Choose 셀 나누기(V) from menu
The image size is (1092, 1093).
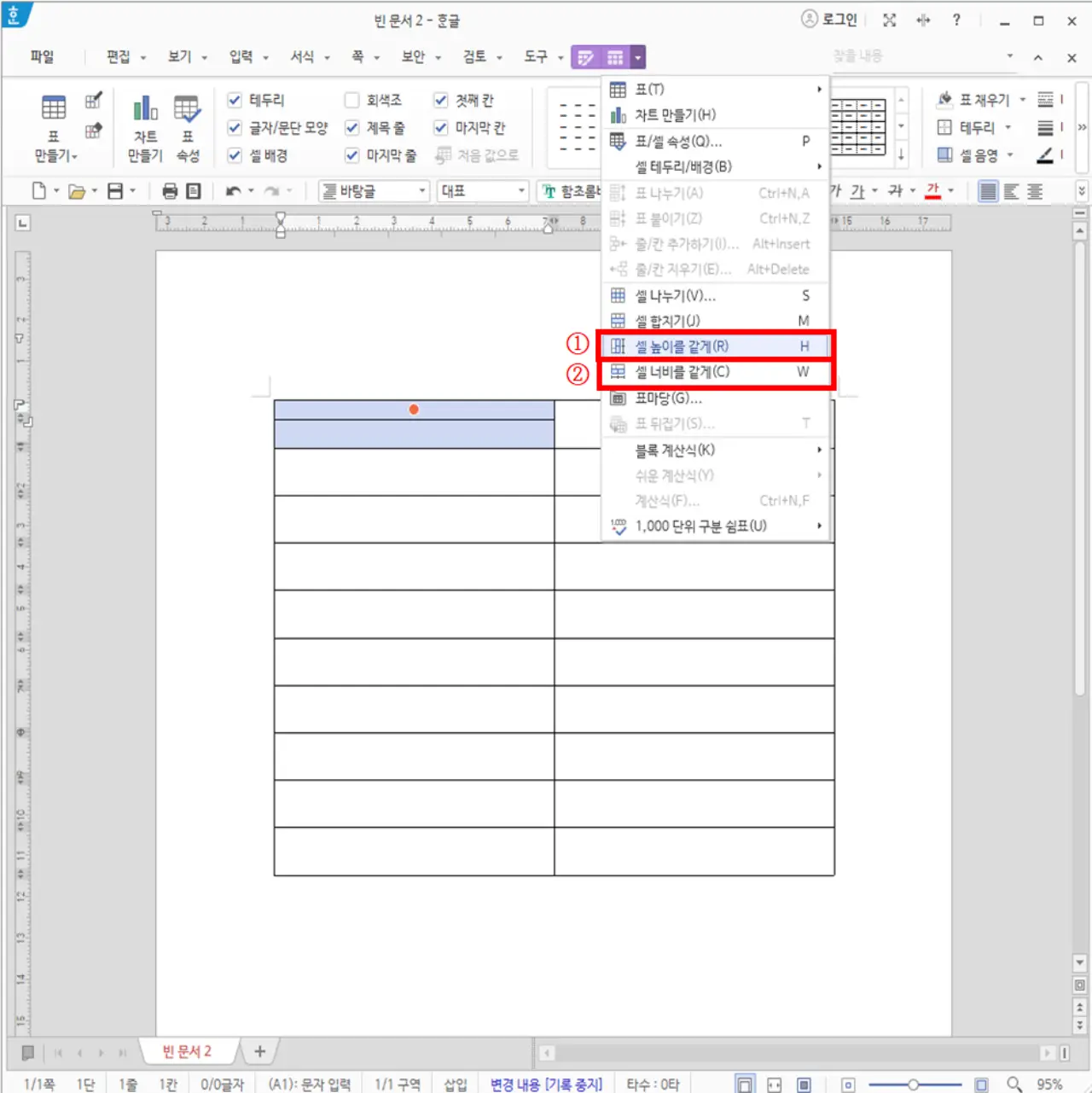pos(717,295)
